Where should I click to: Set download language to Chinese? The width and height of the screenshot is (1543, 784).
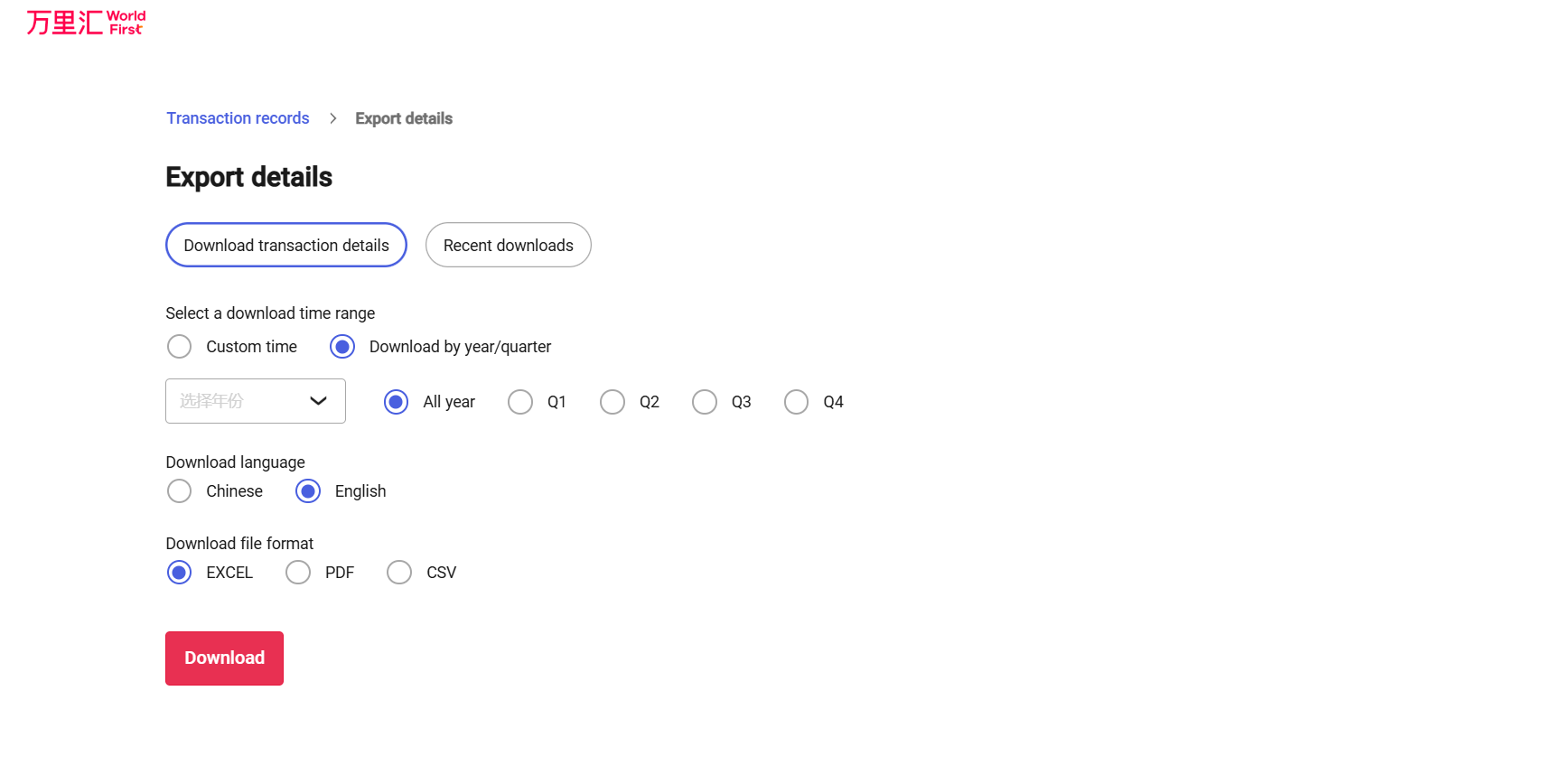click(180, 491)
